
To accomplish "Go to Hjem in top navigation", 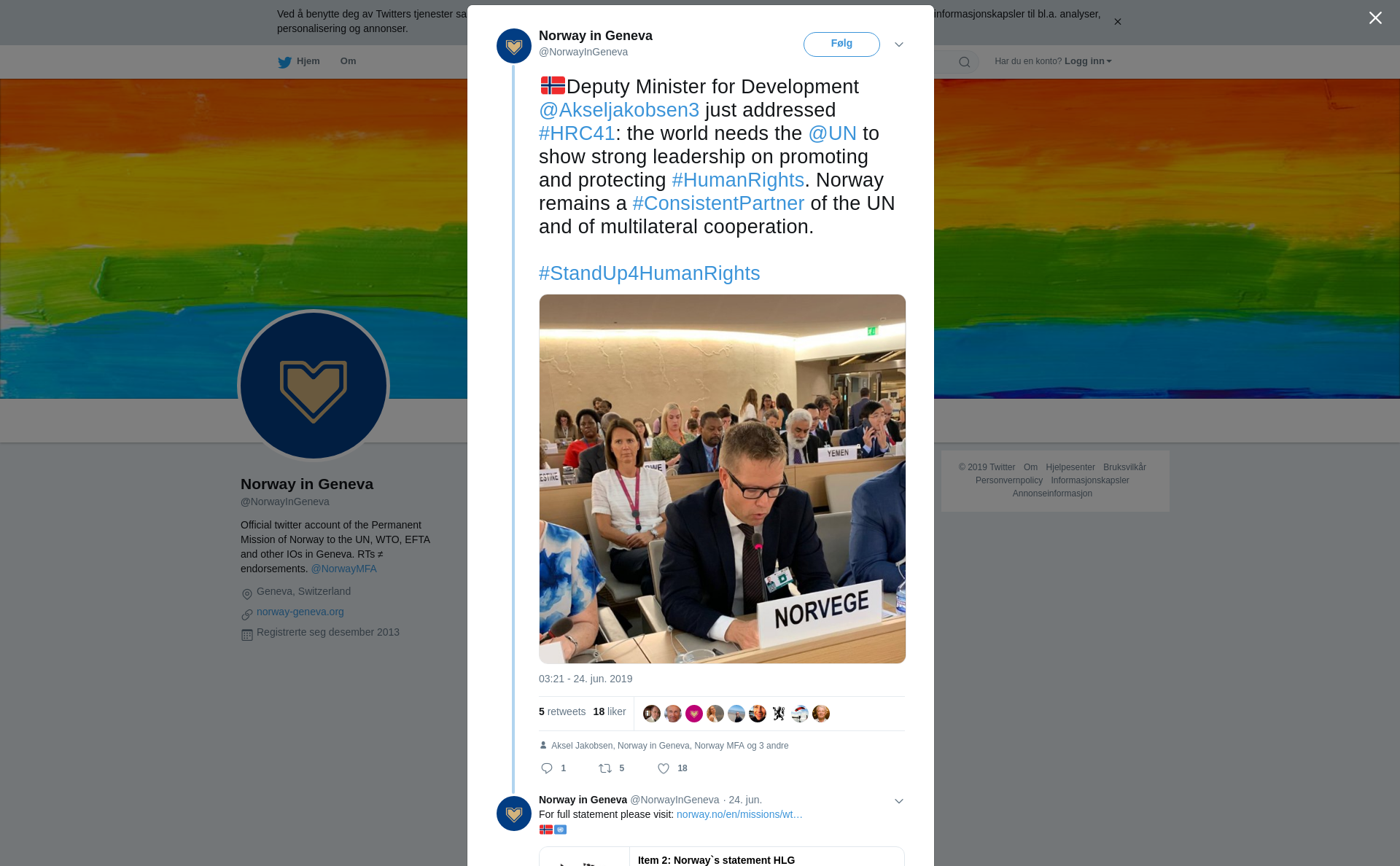I will click(x=308, y=61).
